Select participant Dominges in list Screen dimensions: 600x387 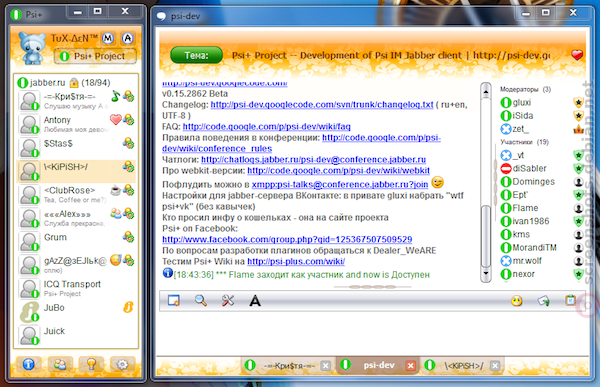click(541, 182)
